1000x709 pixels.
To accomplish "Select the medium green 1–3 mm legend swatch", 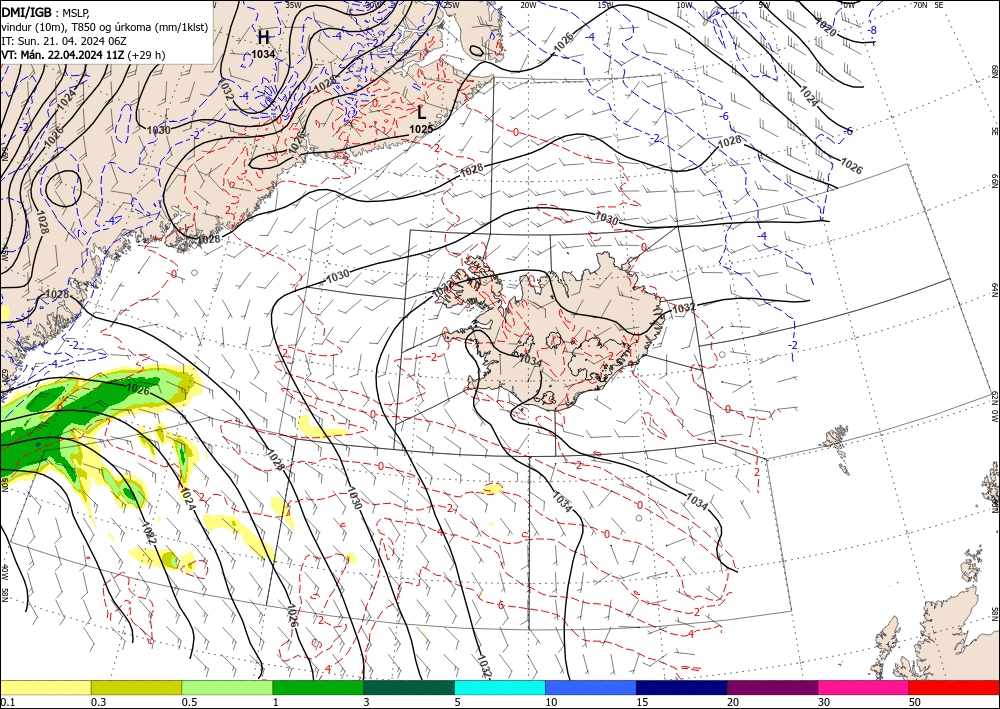I will 318,687.
